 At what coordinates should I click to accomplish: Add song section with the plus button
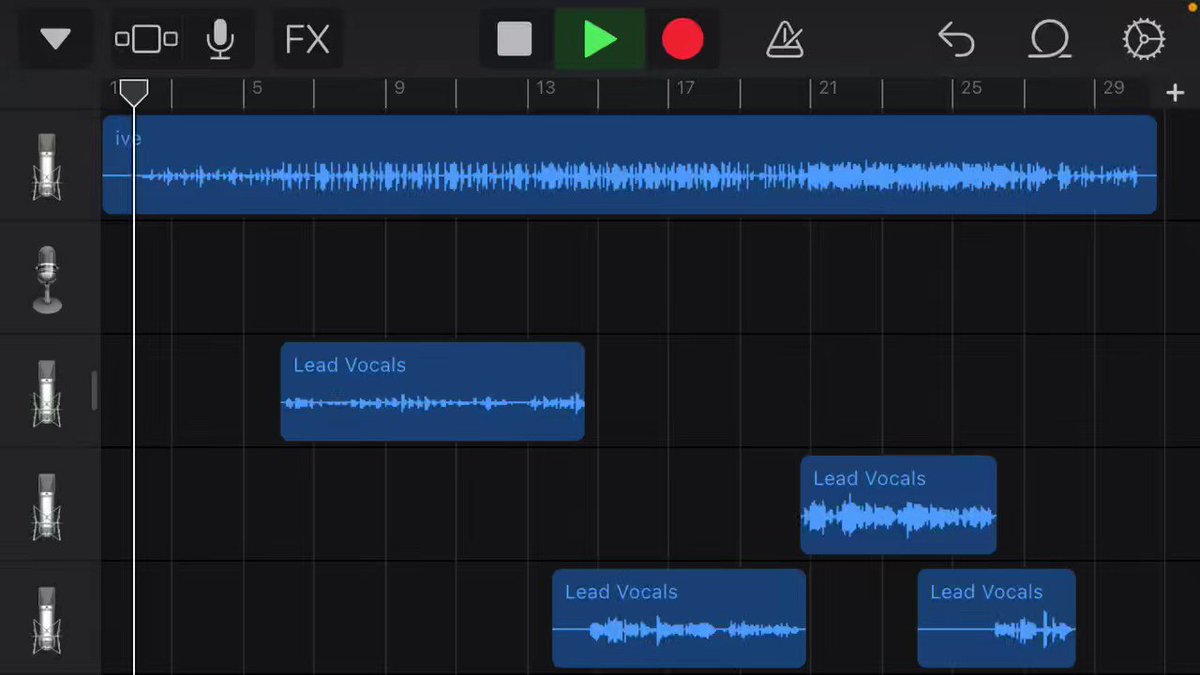pos(1175,93)
